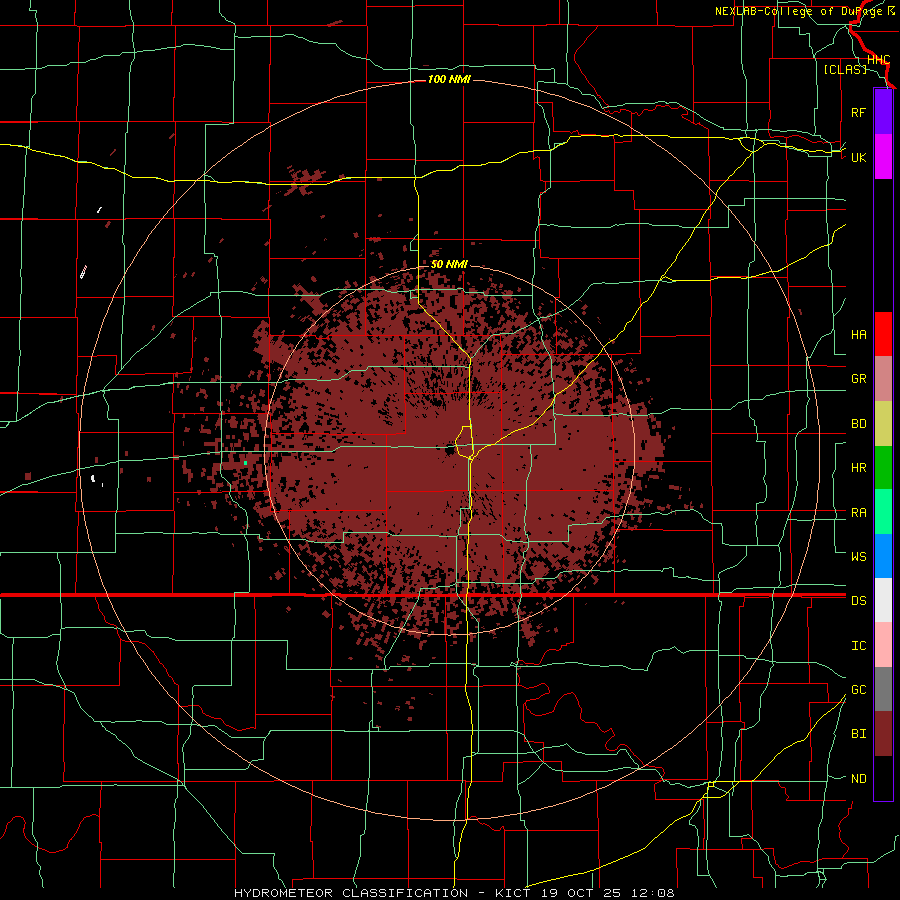Click the GR pink legend swatch
The height and width of the screenshot is (900, 900).
tap(883, 379)
